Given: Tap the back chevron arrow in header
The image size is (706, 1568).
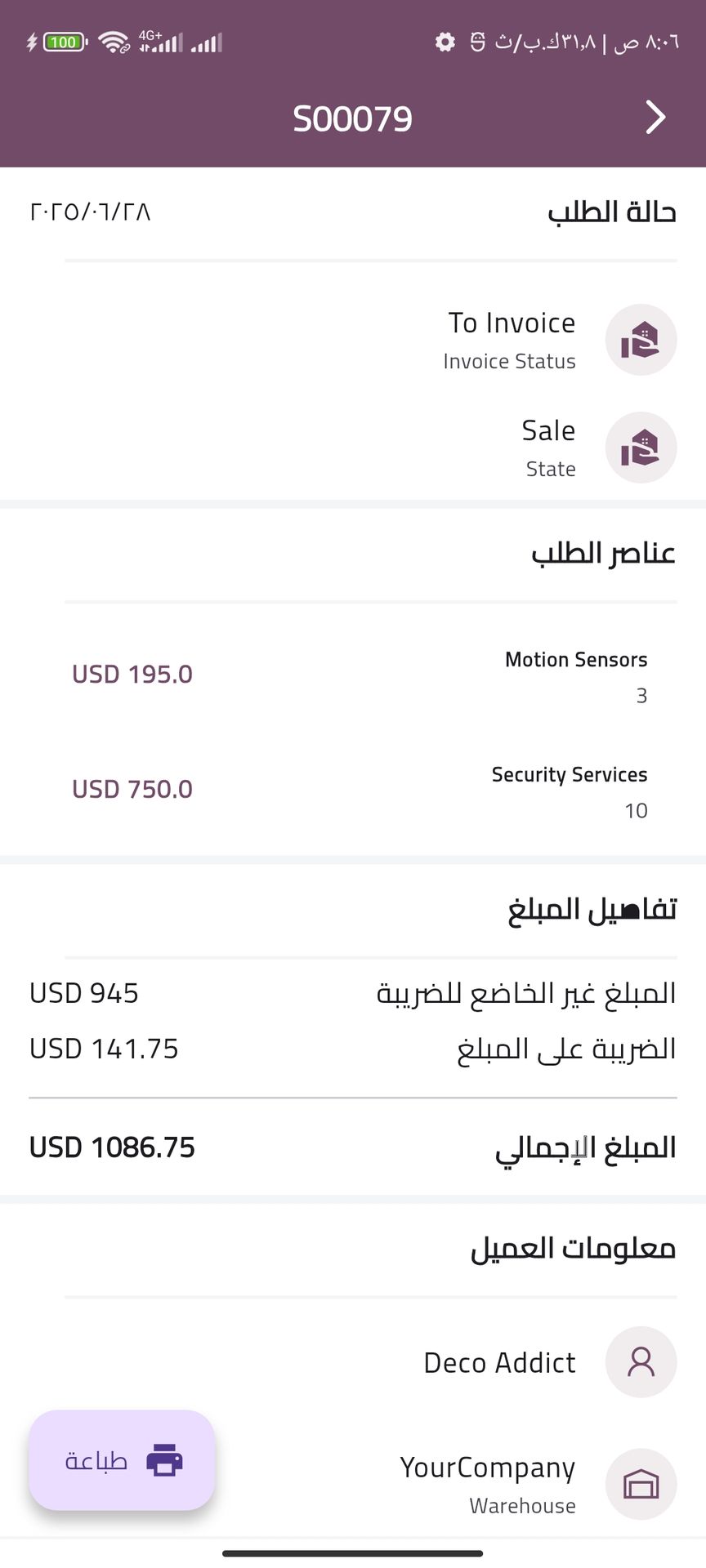Looking at the screenshot, I should pyautogui.click(x=655, y=118).
